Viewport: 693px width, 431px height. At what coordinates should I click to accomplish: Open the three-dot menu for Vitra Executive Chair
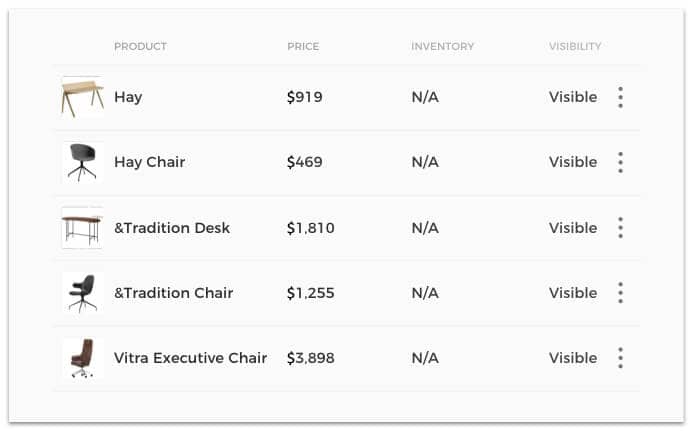(620, 358)
